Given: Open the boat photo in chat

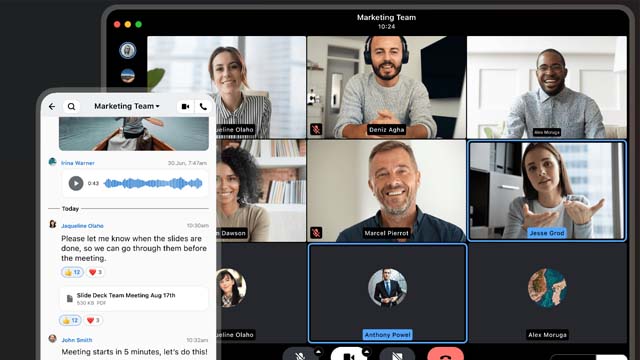Looking at the screenshot, I should [134, 134].
